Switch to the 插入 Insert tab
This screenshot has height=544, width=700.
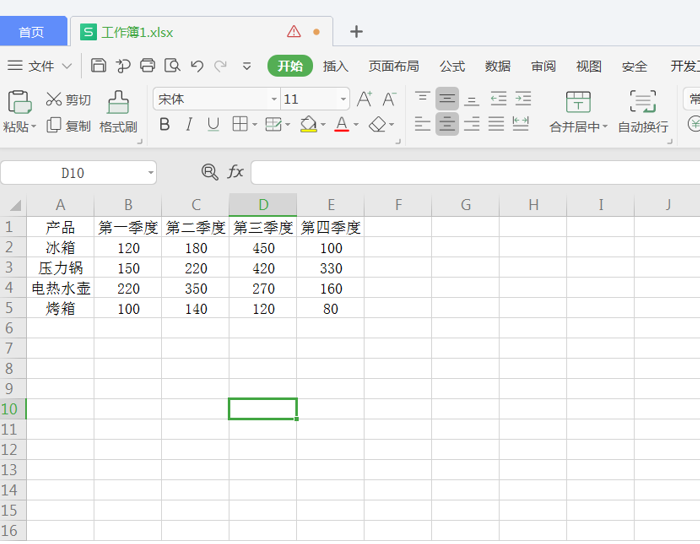(x=335, y=66)
